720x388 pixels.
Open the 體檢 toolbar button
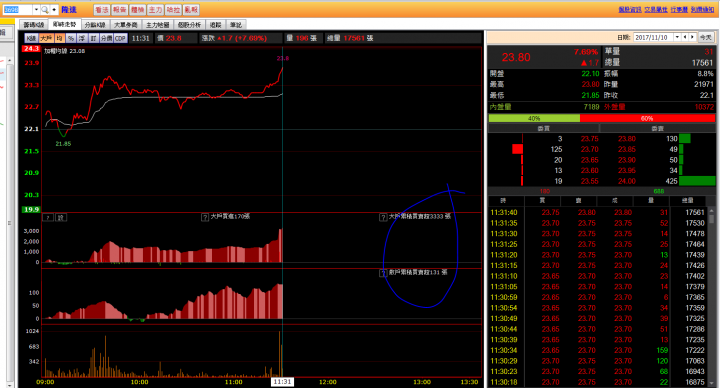[x=137, y=10]
